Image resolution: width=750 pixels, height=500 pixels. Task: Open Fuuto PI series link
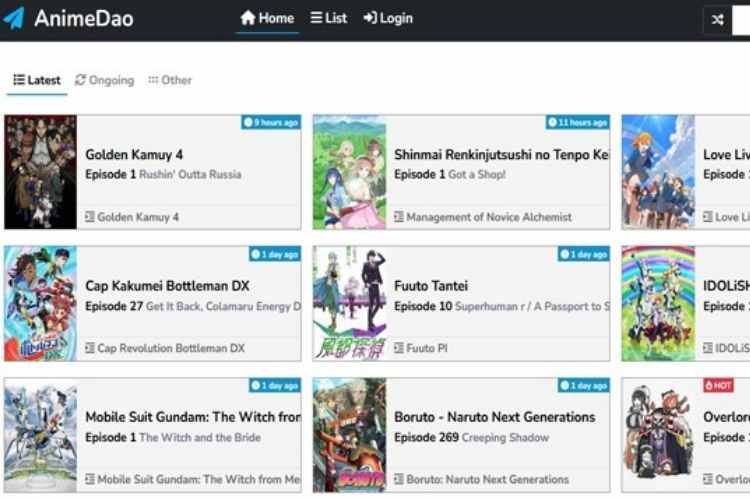point(427,348)
